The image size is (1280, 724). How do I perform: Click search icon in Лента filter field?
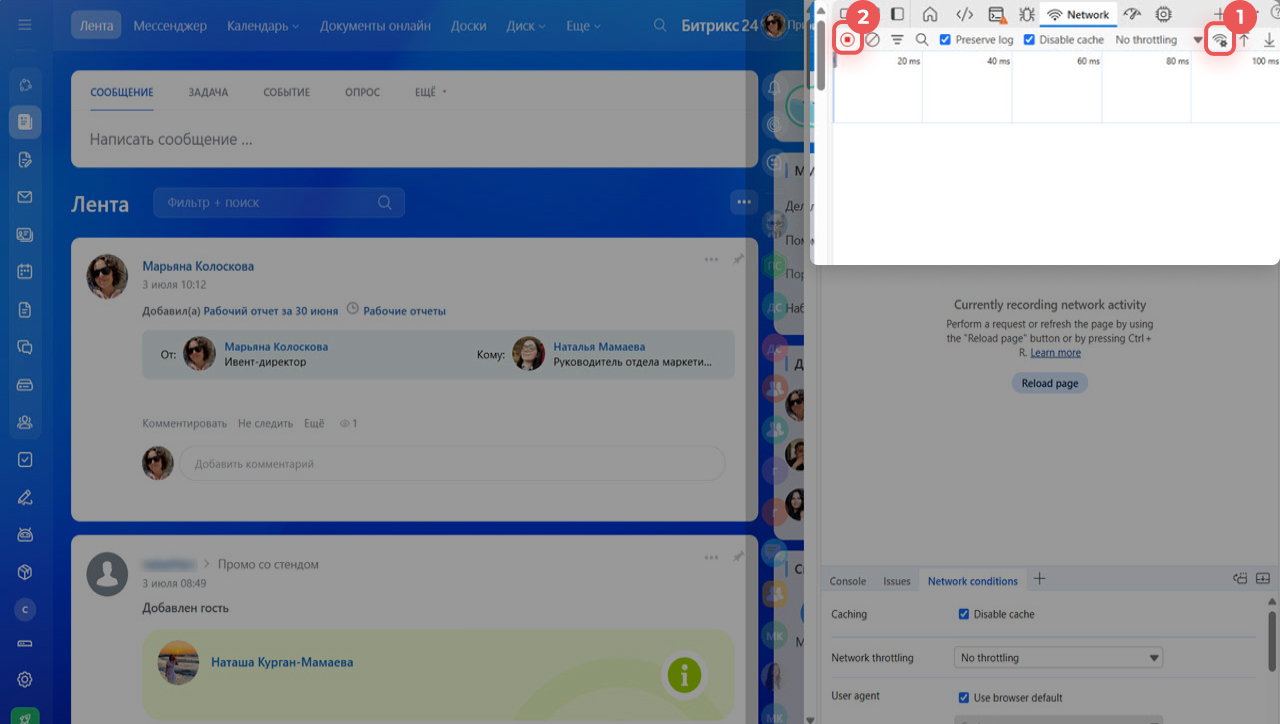[x=385, y=202]
